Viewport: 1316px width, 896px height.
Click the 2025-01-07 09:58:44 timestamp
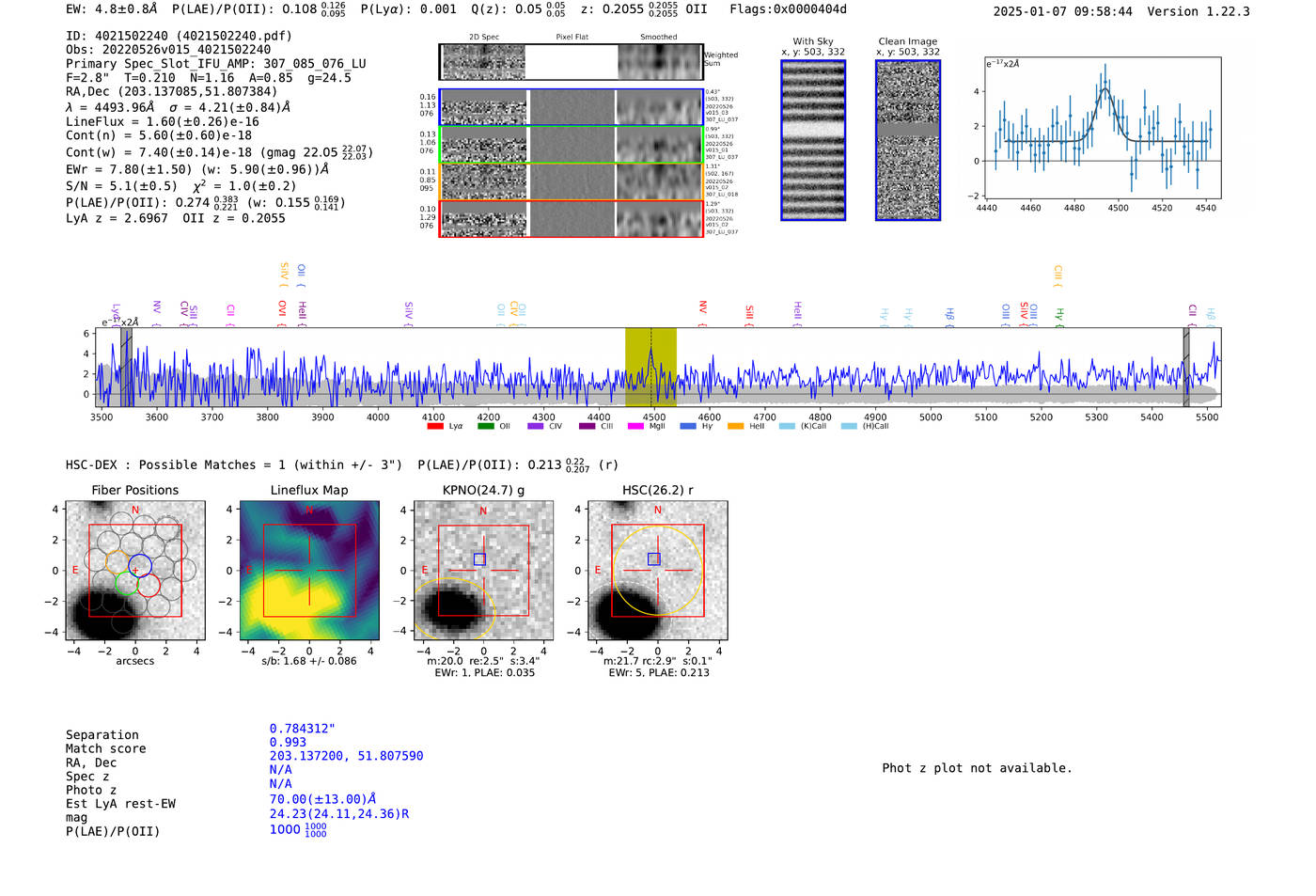click(1063, 11)
